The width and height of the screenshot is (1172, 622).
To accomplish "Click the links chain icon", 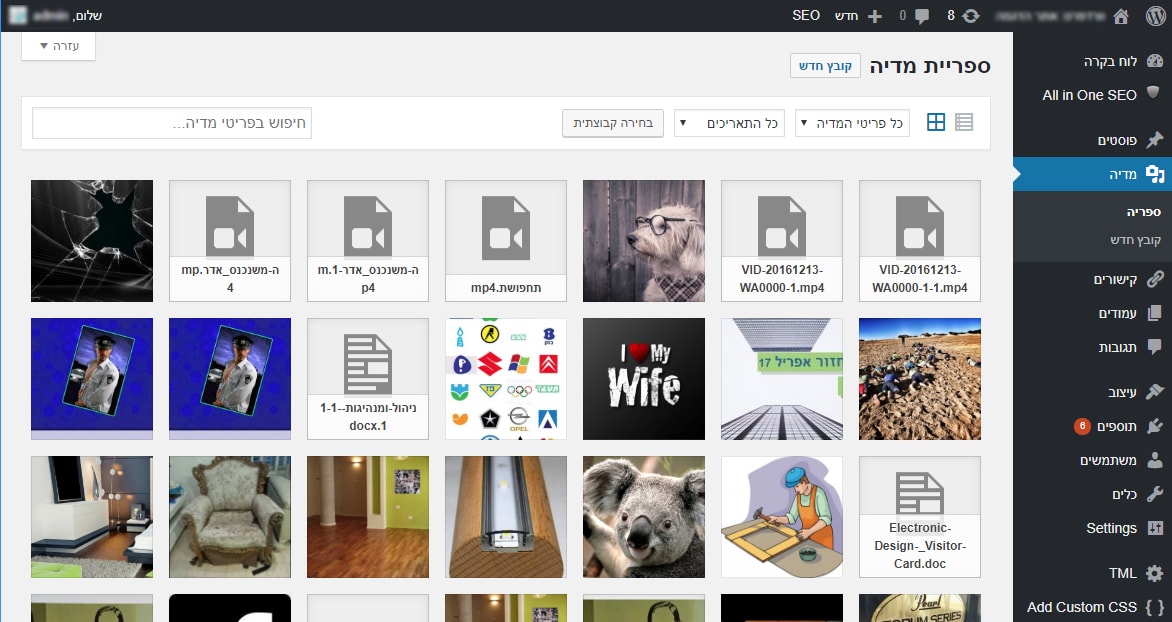I will (x=1155, y=279).
